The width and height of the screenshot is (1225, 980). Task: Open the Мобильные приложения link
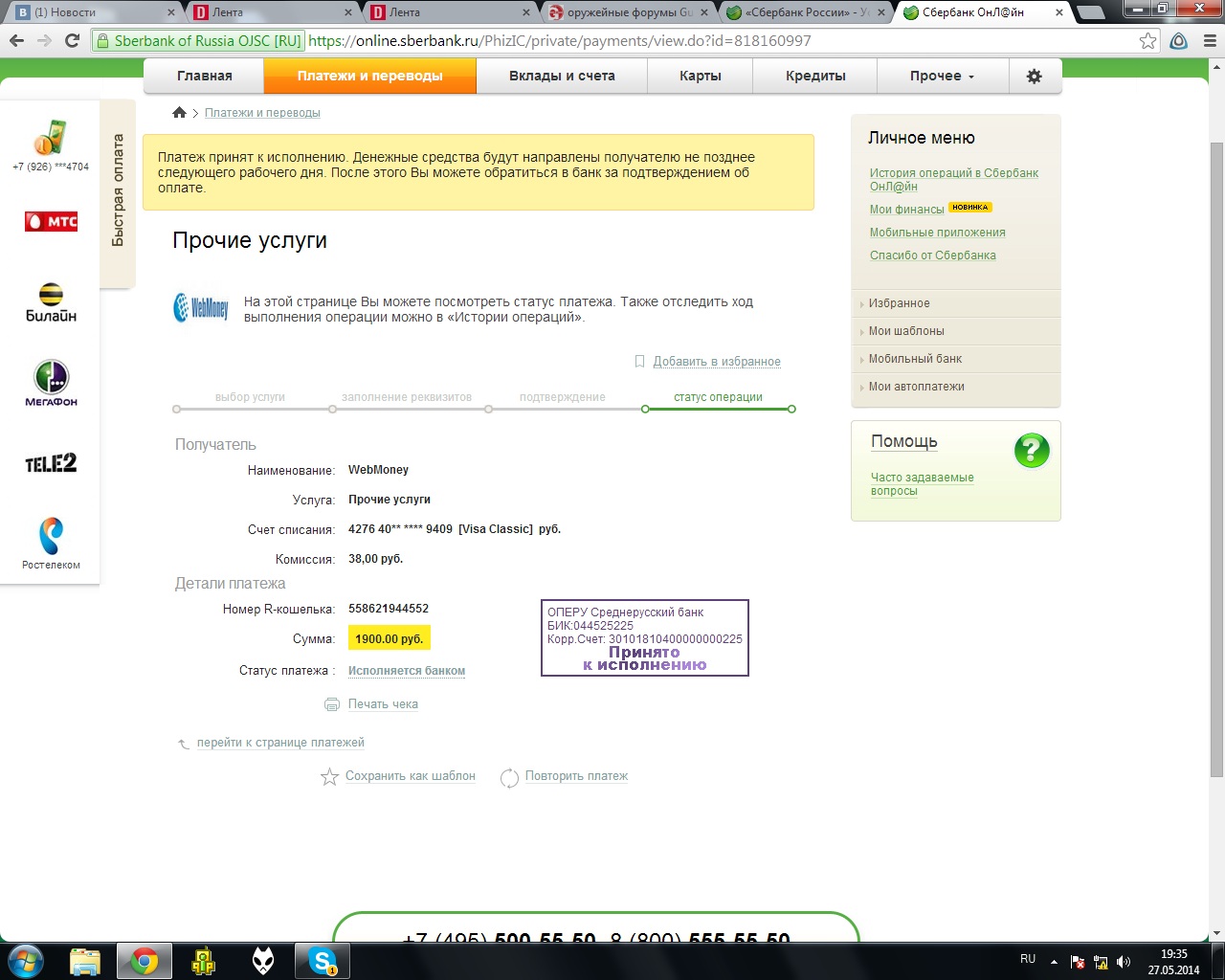(937, 233)
